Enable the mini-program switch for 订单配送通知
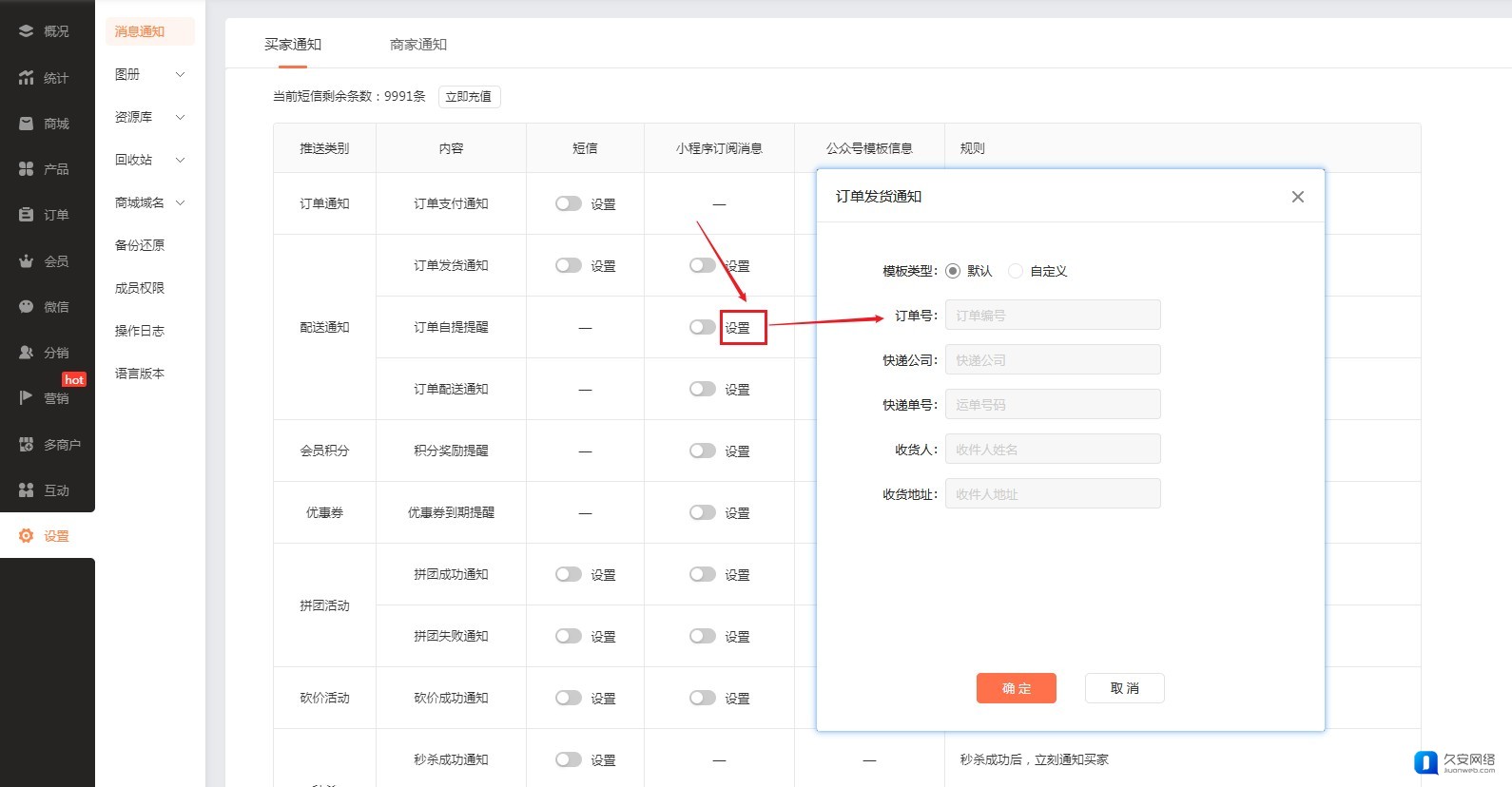Image resolution: width=1512 pixels, height=787 pixels. (703, 389)
